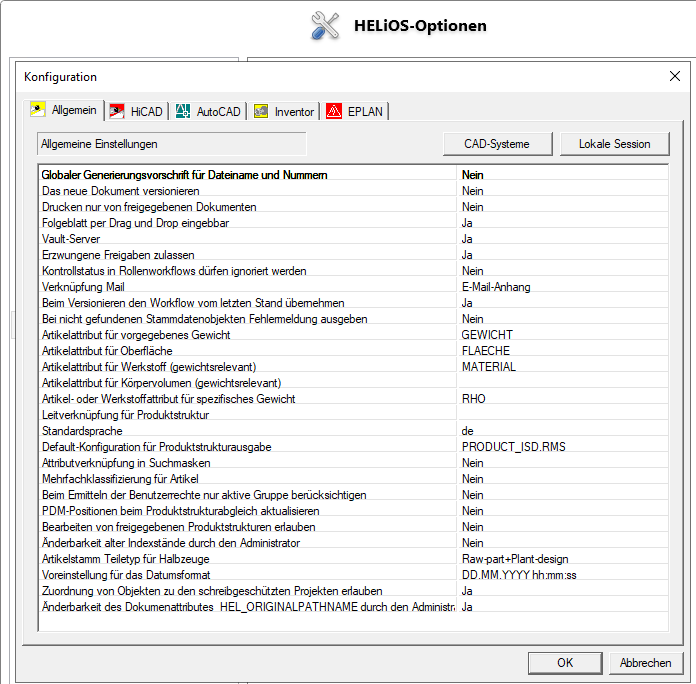Click the HELiOS-Optionen tools icon
The height and width of the screenshot is (684, 696).
click(x=325, y=26)
